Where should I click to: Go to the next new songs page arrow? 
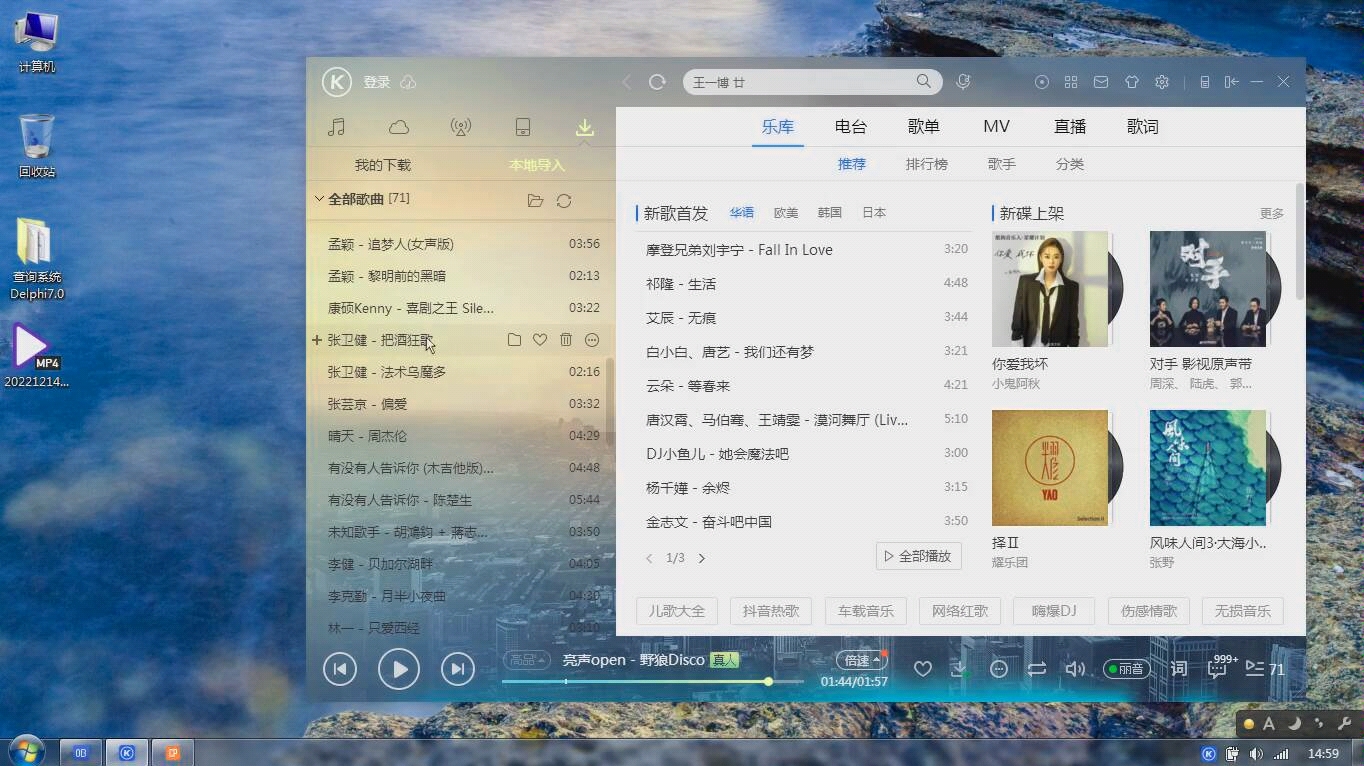(702, 558)
